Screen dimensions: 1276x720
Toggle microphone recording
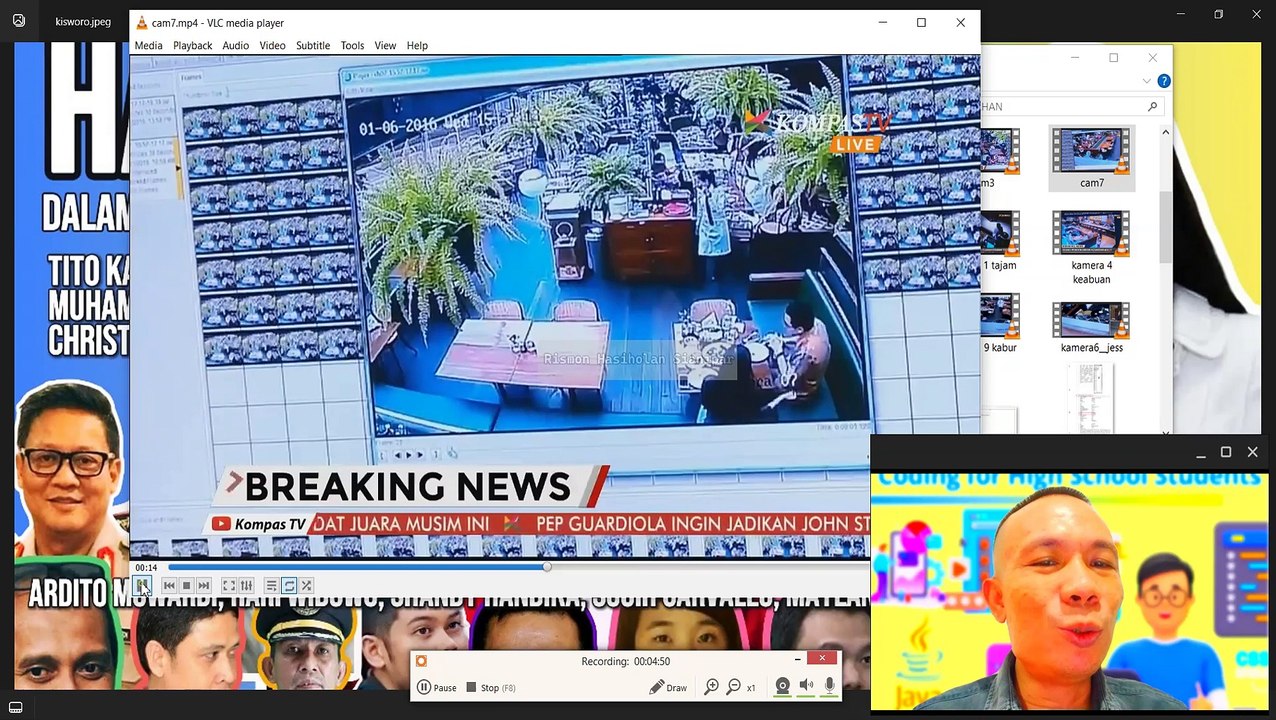(x=829, y=687)
